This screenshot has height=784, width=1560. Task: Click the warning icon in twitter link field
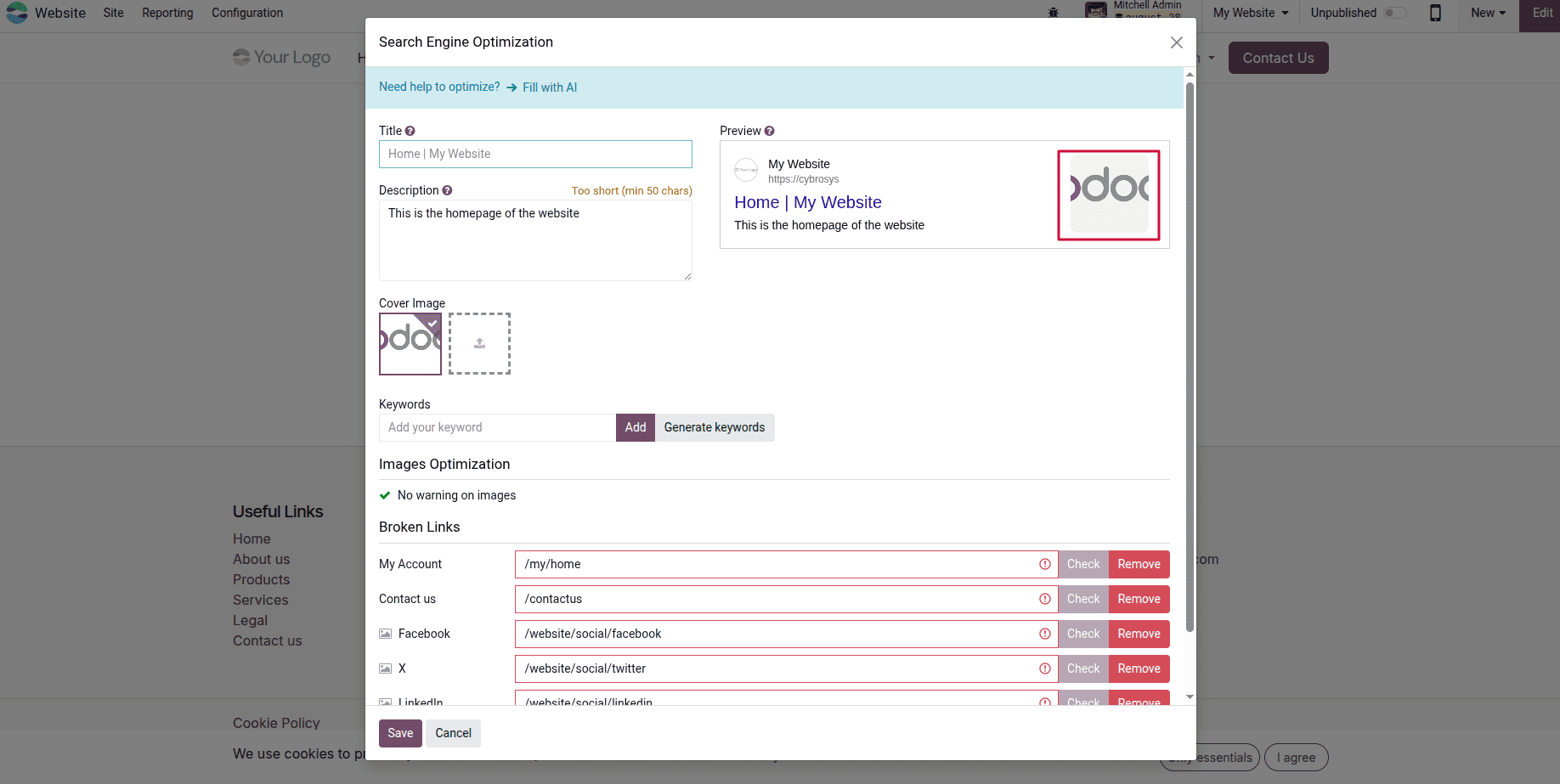(x=1044, y=668)
